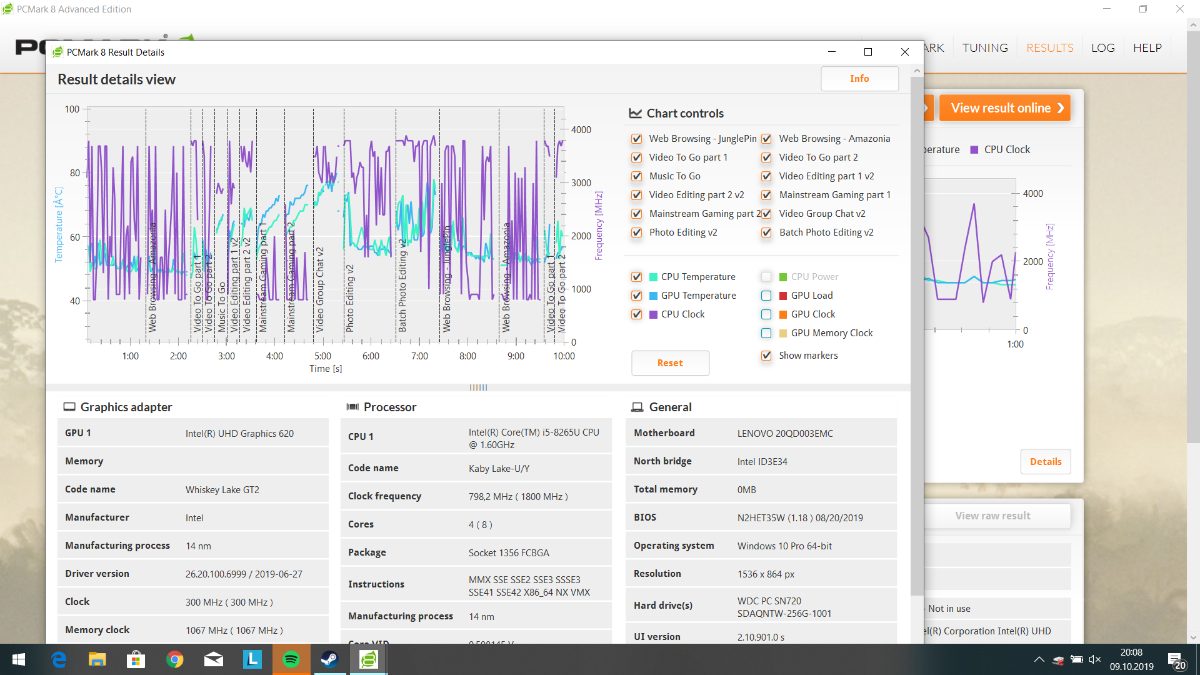Image resolution: width=1200 pixels, height=675 pixels.
Task: Enable the GPU Load chart series
Action: point(767,296)
